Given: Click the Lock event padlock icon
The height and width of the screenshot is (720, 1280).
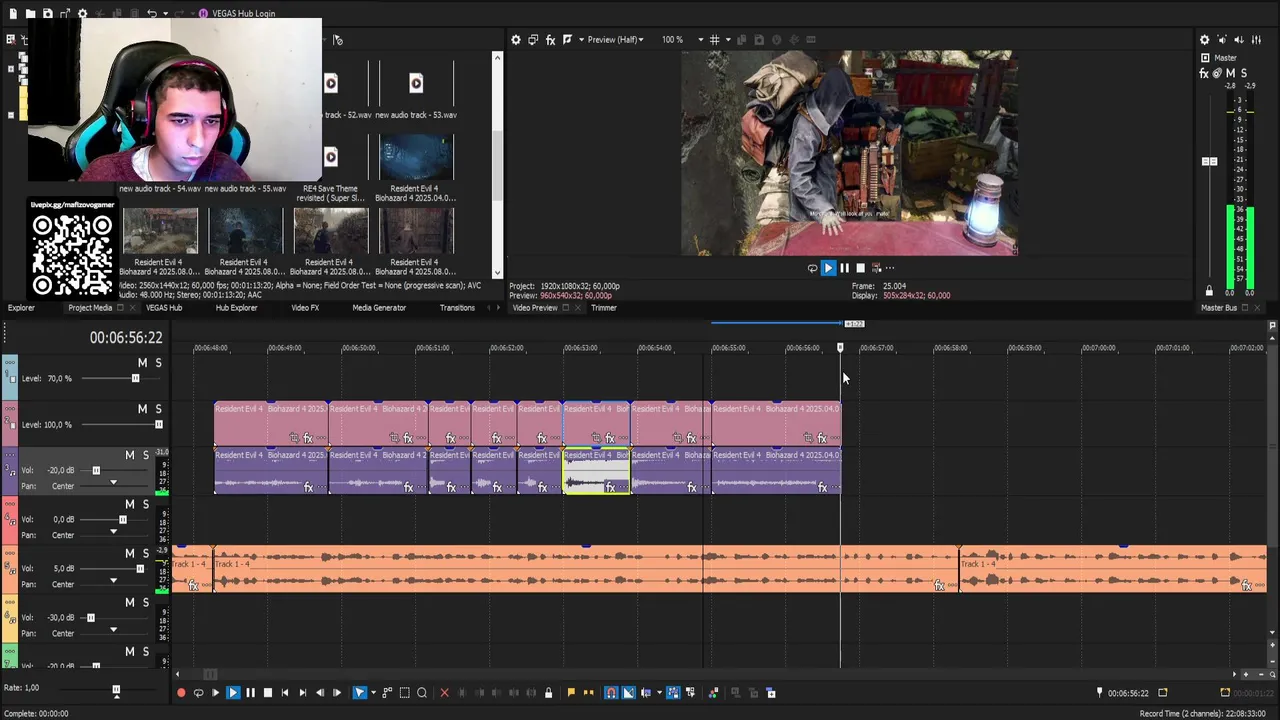Looking at the screenshot, I should coord(548,692).
